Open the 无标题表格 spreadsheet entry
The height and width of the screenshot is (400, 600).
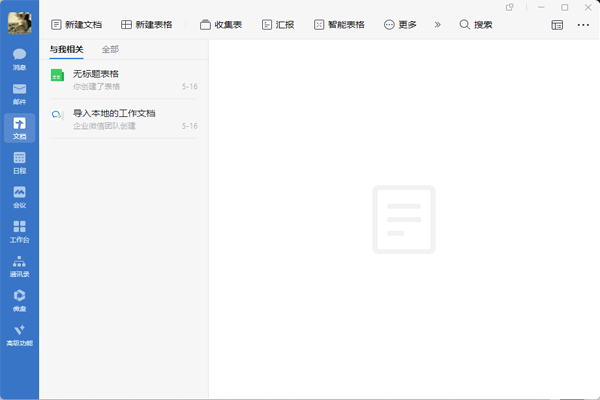pos(124,80)
